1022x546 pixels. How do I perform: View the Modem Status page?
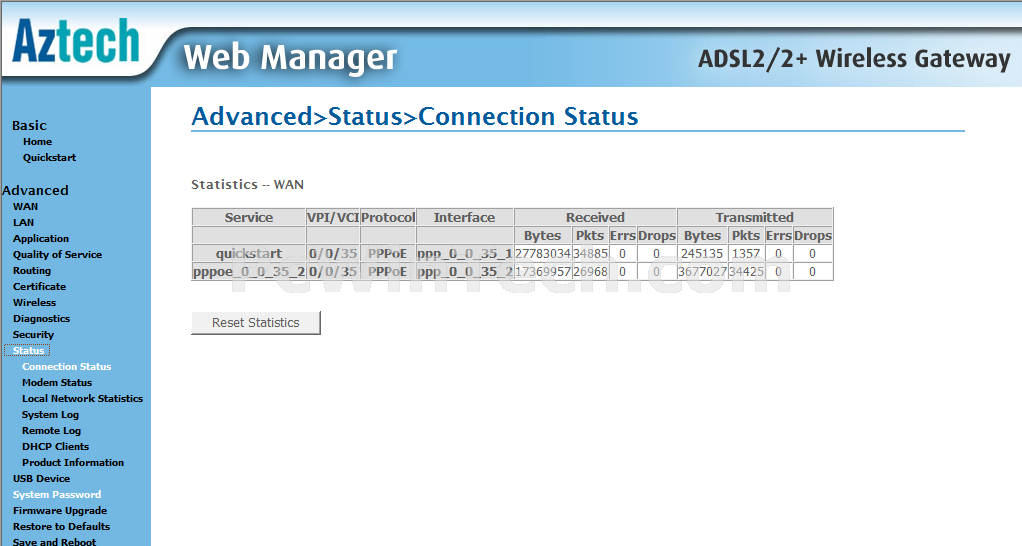pyautogui.click(x=57, y=382)
